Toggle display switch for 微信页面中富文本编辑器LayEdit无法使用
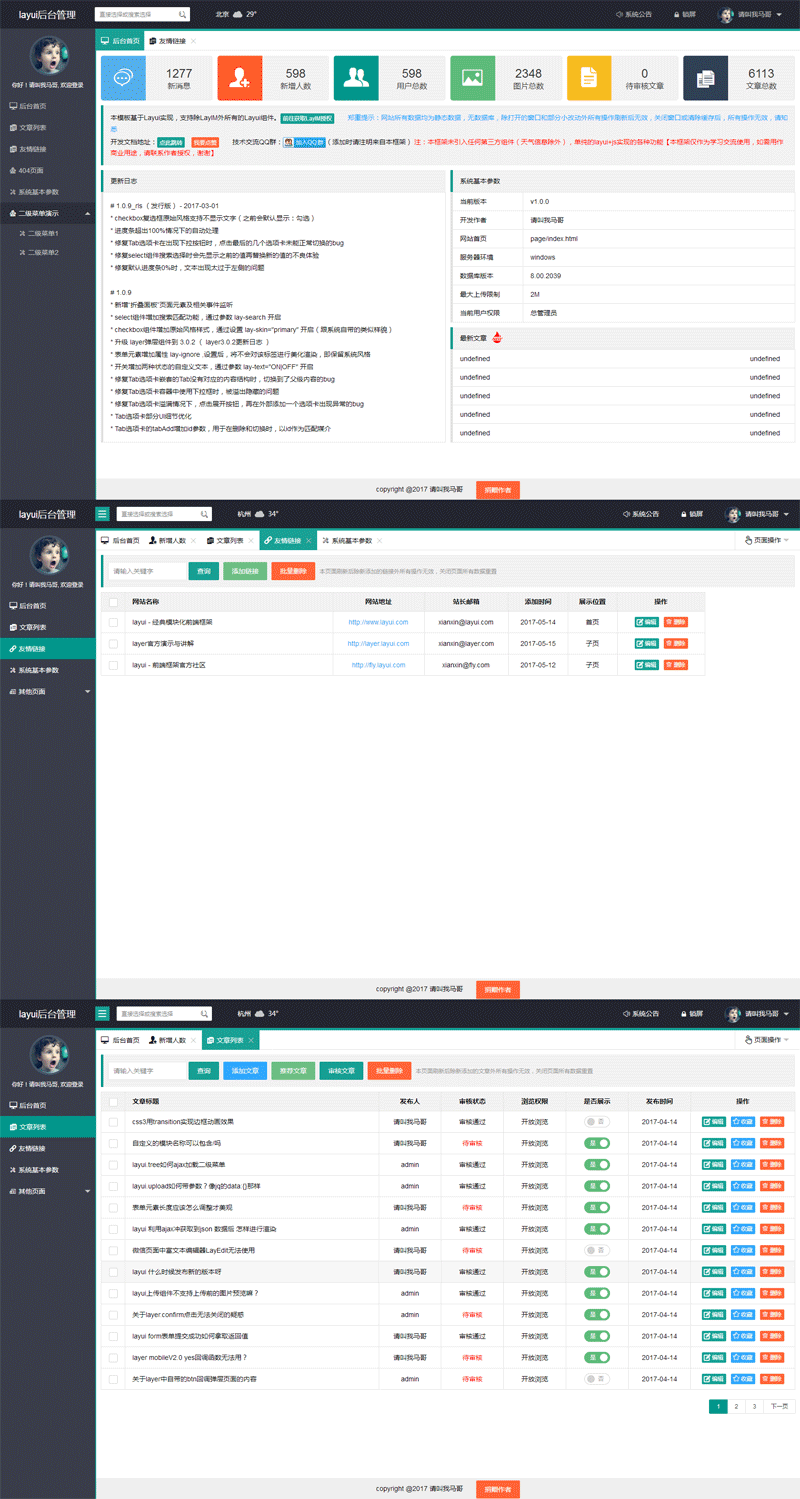This screenshot has width=800, height=1499. [597, 1250]
